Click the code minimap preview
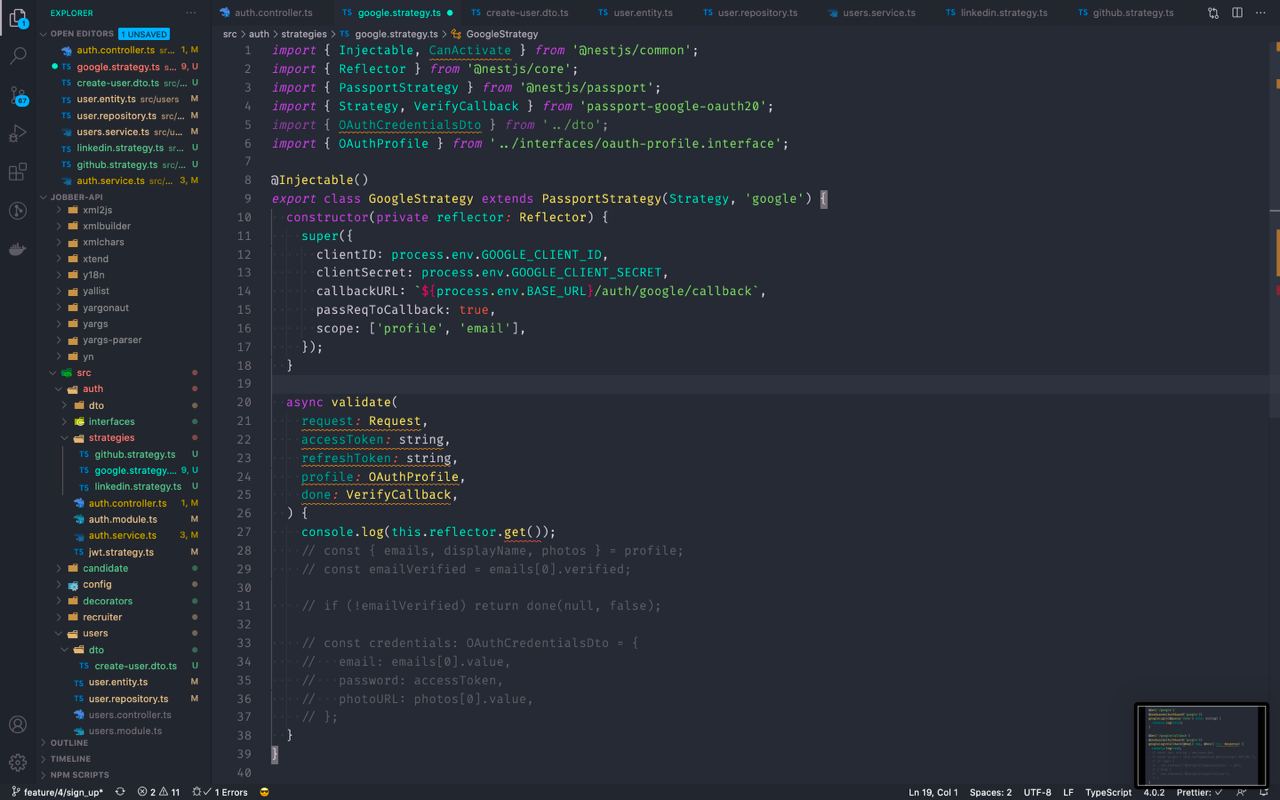Image resolution: width=1280 pixels, height=800 pixels. [1200, 745]
